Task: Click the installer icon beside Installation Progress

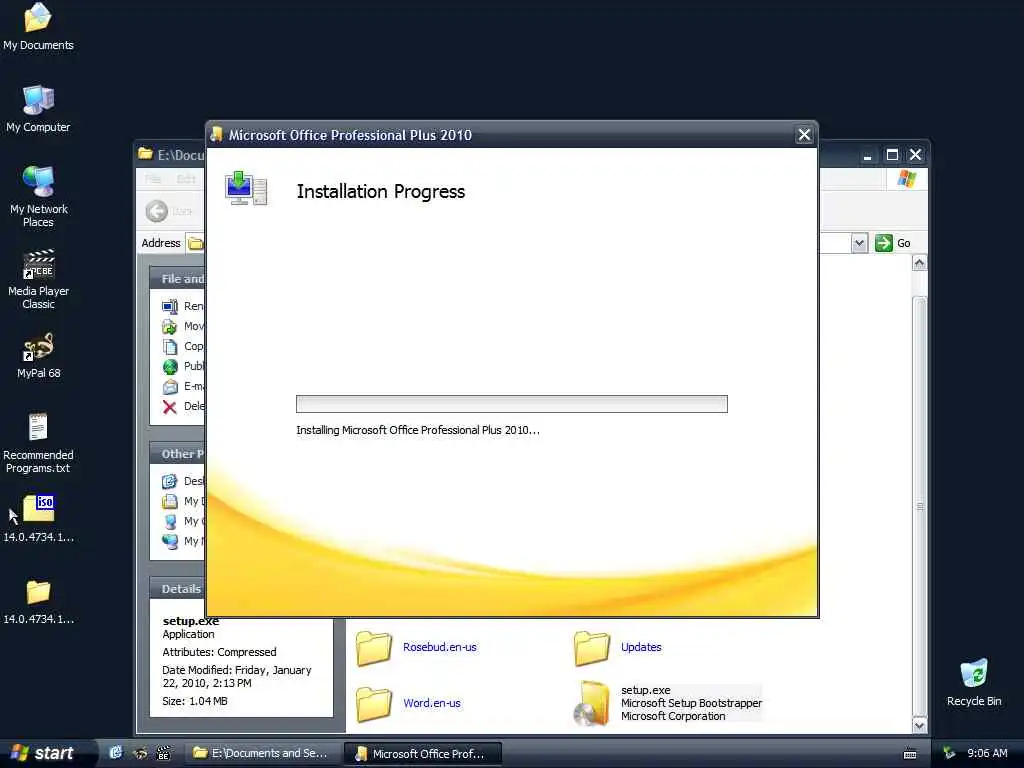Action: pyautogui.click(x=246, y=189)
